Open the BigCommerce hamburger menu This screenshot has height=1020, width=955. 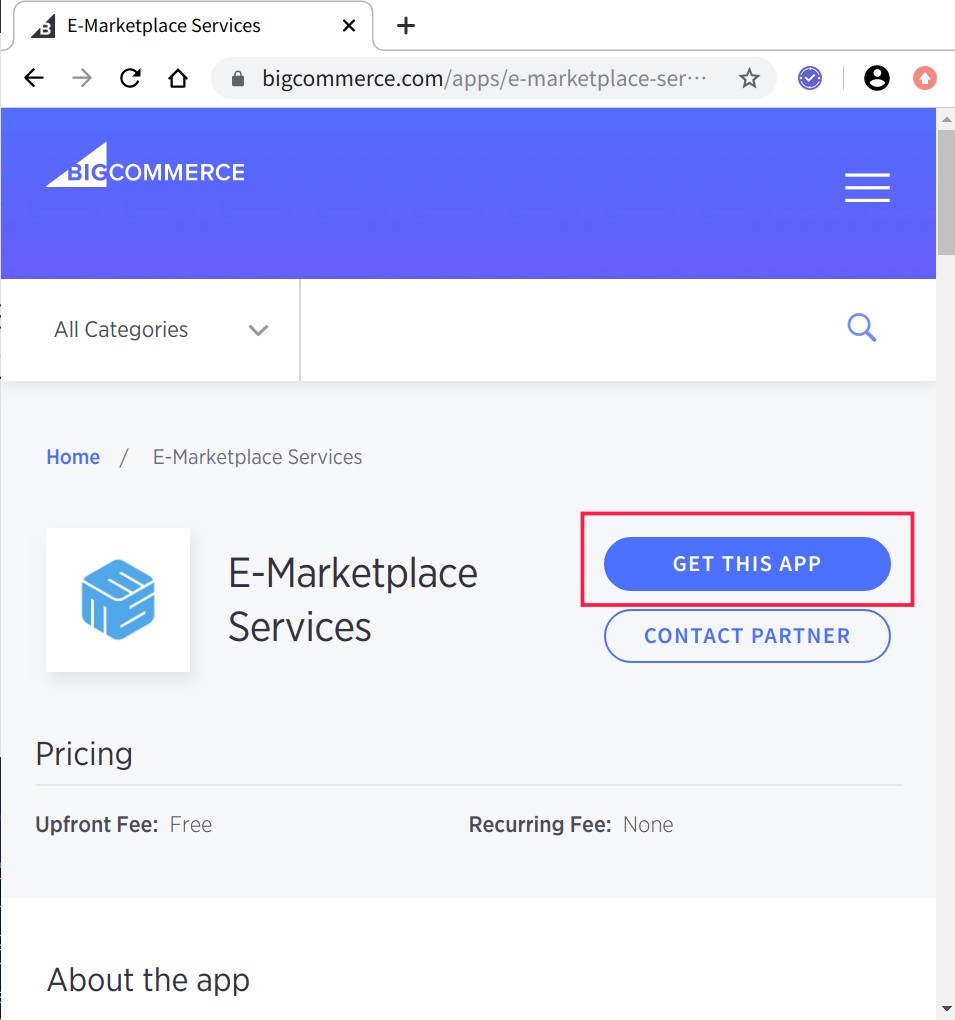pyautogui.click(x=867, y=187)
